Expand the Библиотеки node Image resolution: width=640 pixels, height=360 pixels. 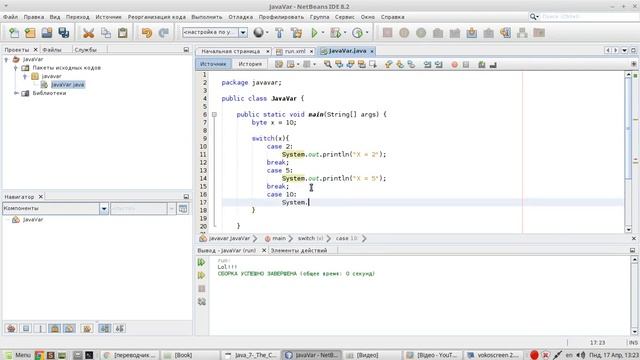pos(16,93)
